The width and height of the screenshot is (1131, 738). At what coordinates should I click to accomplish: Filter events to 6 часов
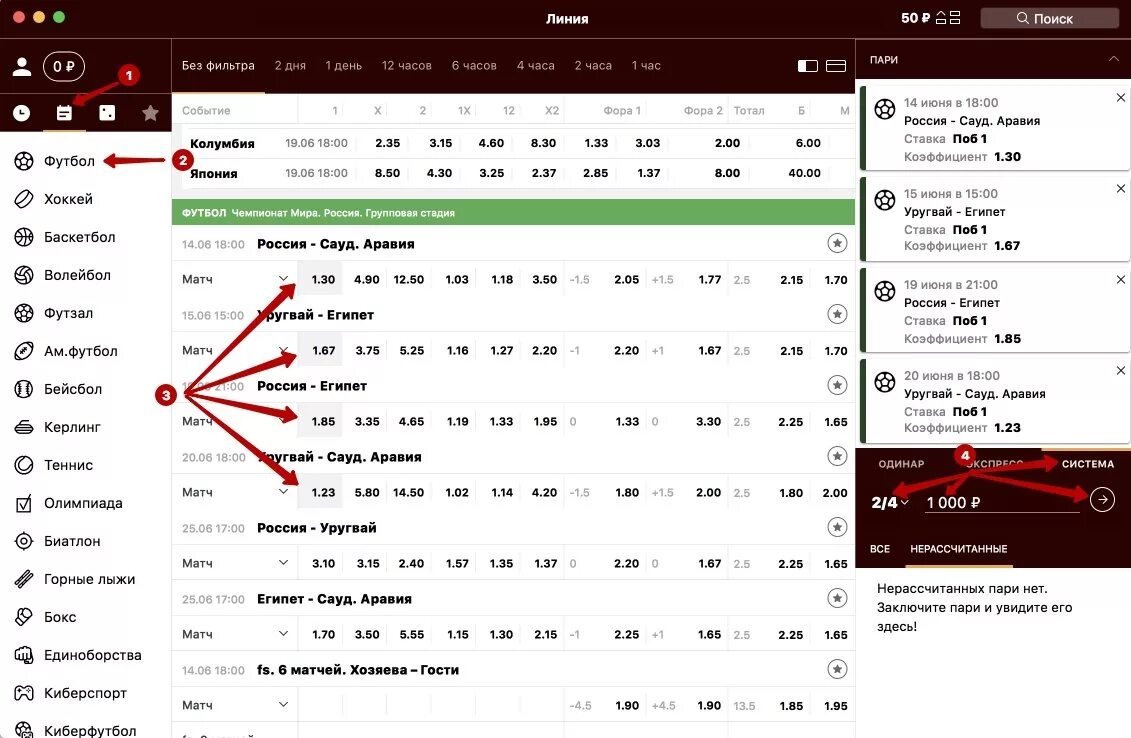click(x=474, y=66)
